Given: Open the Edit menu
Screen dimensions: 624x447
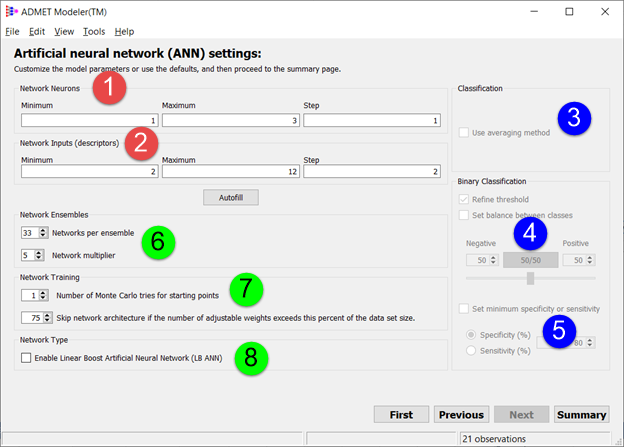Looking at the screenshot, I should [37, 31].
